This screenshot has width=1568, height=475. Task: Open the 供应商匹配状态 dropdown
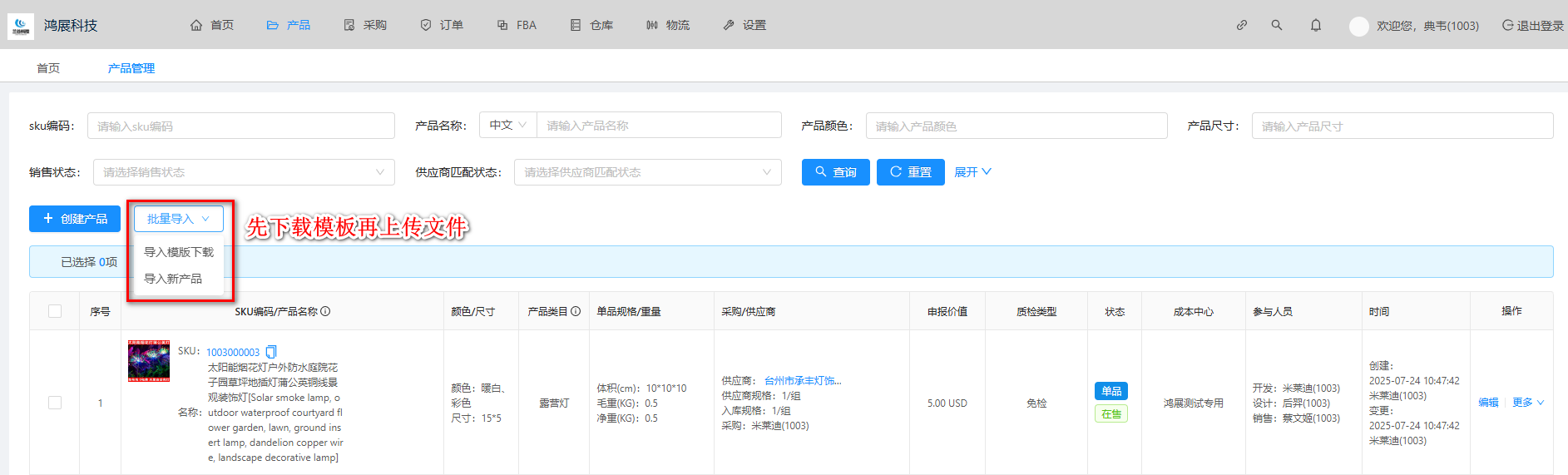click(x=647, y=172)
